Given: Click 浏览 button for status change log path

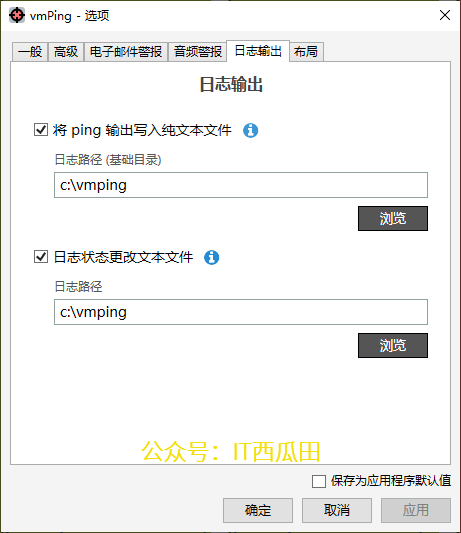Looking at the screenshot, I should coord(393,345).
